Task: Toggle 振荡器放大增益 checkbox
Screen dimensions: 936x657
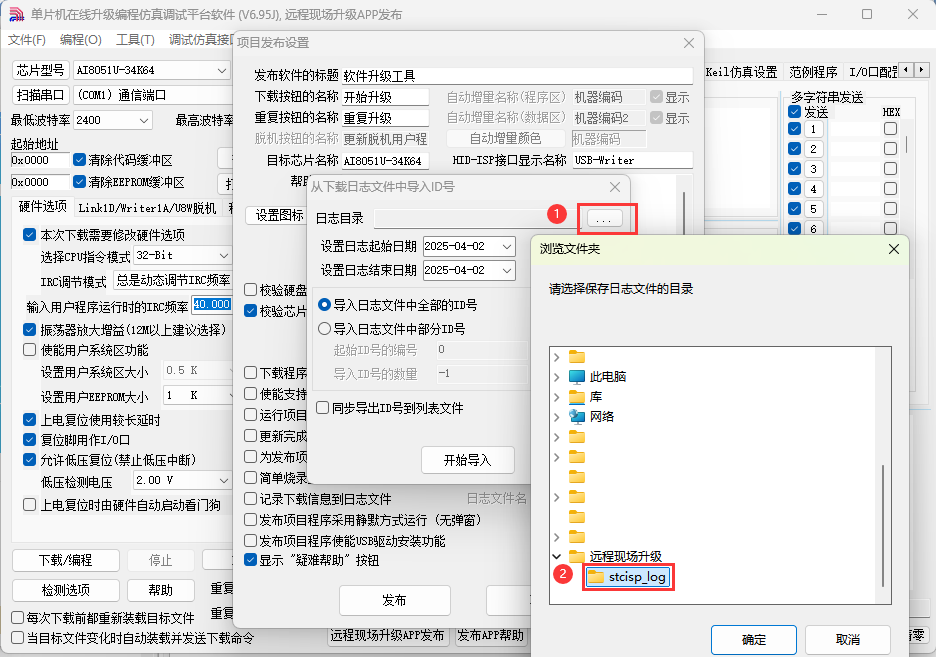Action: click(29, 329)
